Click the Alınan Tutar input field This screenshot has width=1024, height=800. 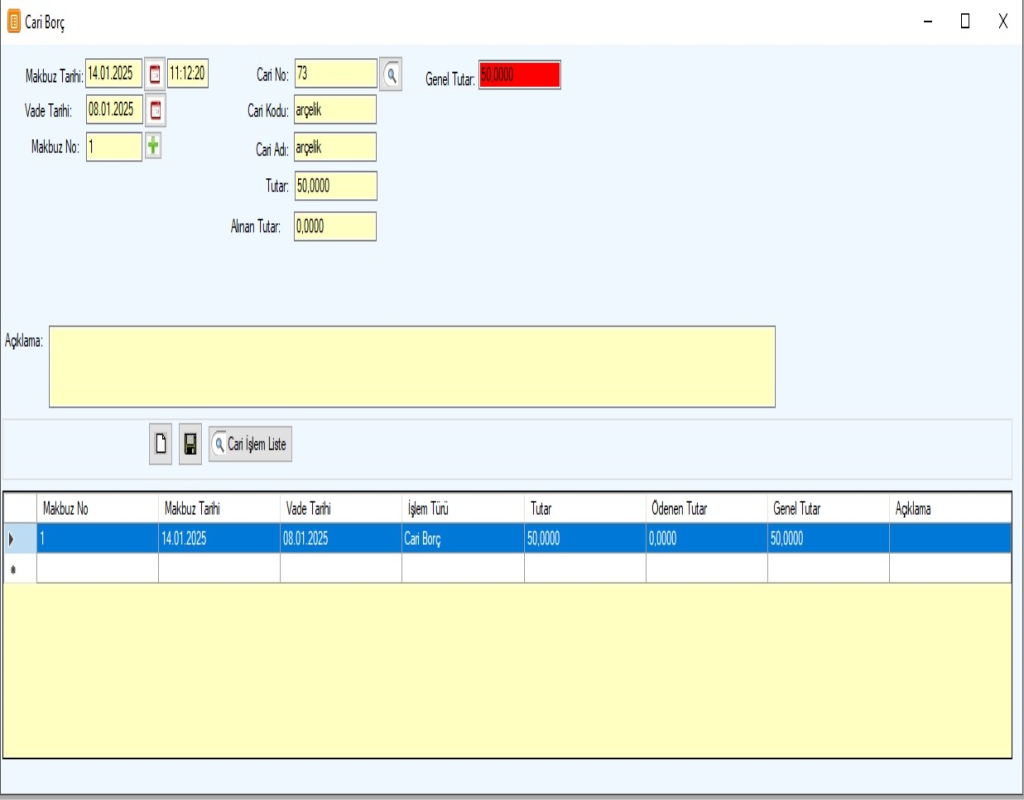pyautogui.click(x=335, y=227)
